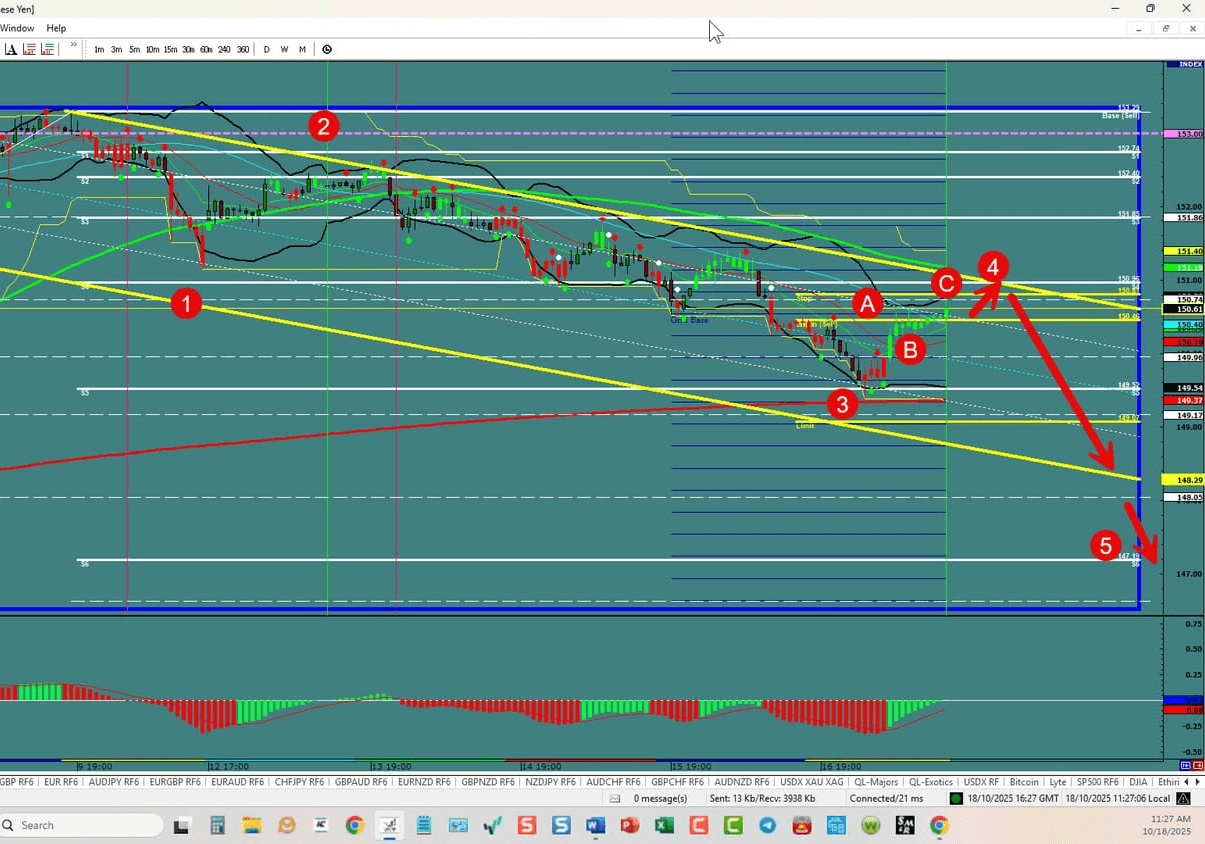
Task: Click the second candlestick chart style icon
Action: (47, 49)
